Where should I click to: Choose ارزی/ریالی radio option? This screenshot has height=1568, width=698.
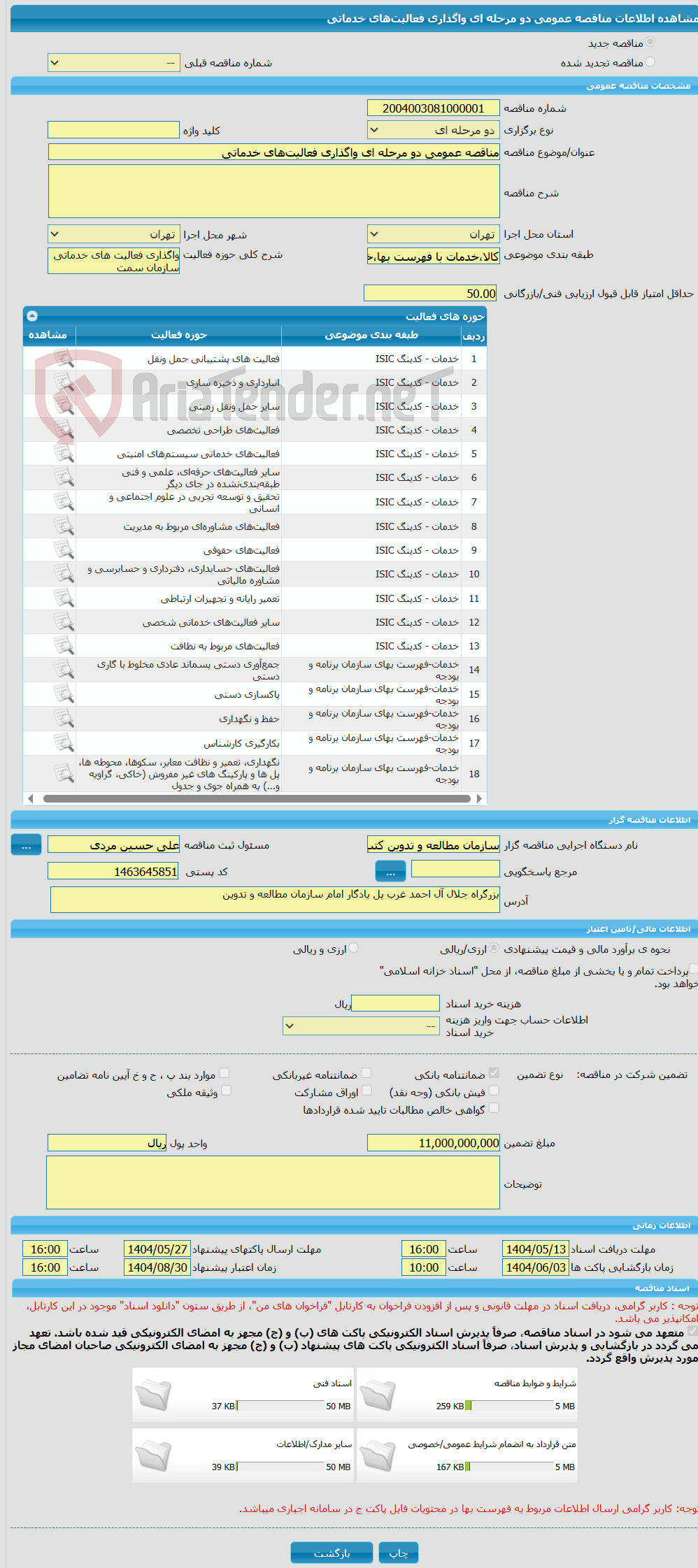[x=494, y=948]
